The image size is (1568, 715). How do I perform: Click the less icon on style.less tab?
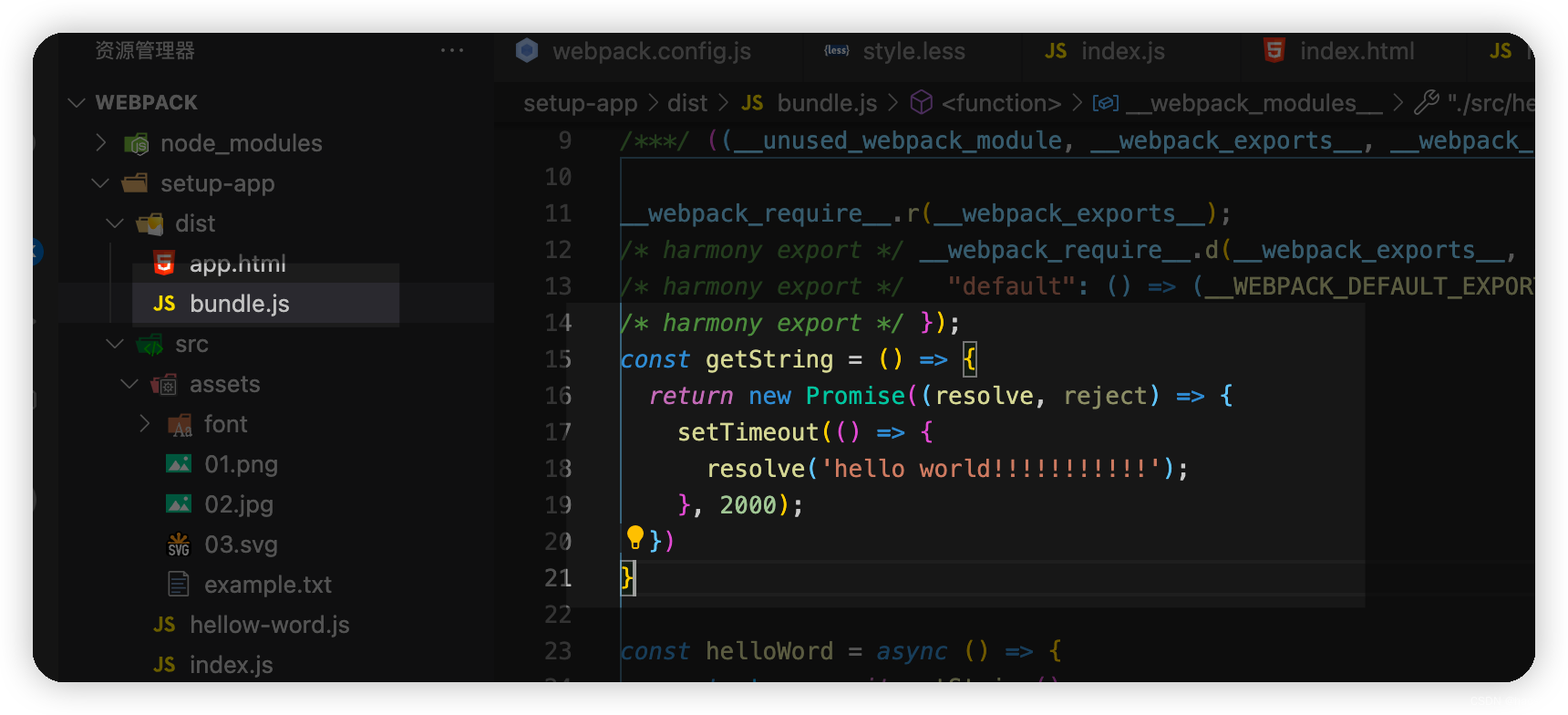click(x=837, y=51)
